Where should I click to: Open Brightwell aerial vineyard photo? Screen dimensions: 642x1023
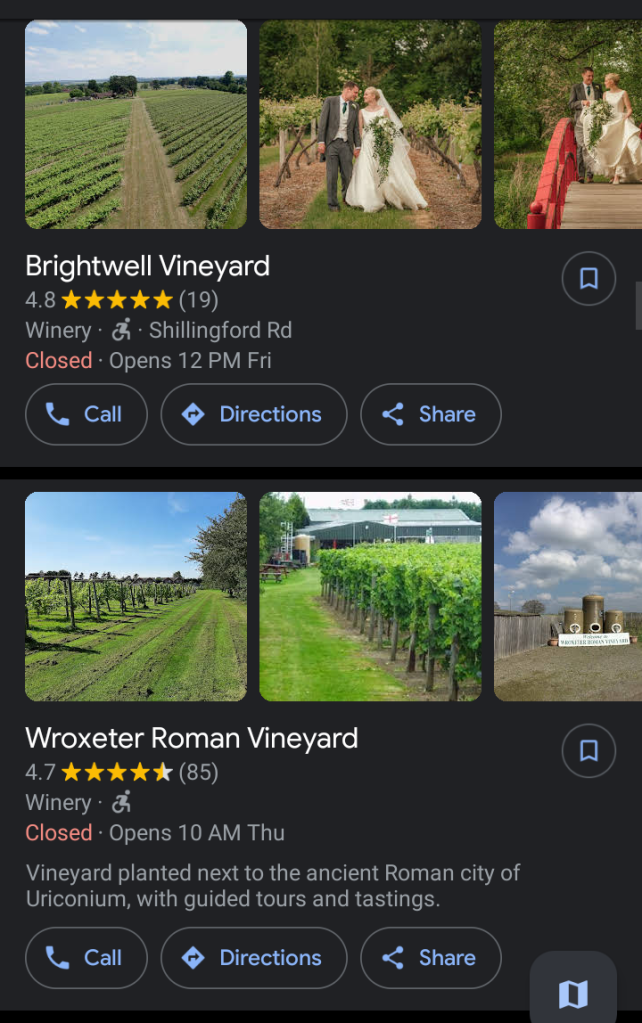coord(136,124)
